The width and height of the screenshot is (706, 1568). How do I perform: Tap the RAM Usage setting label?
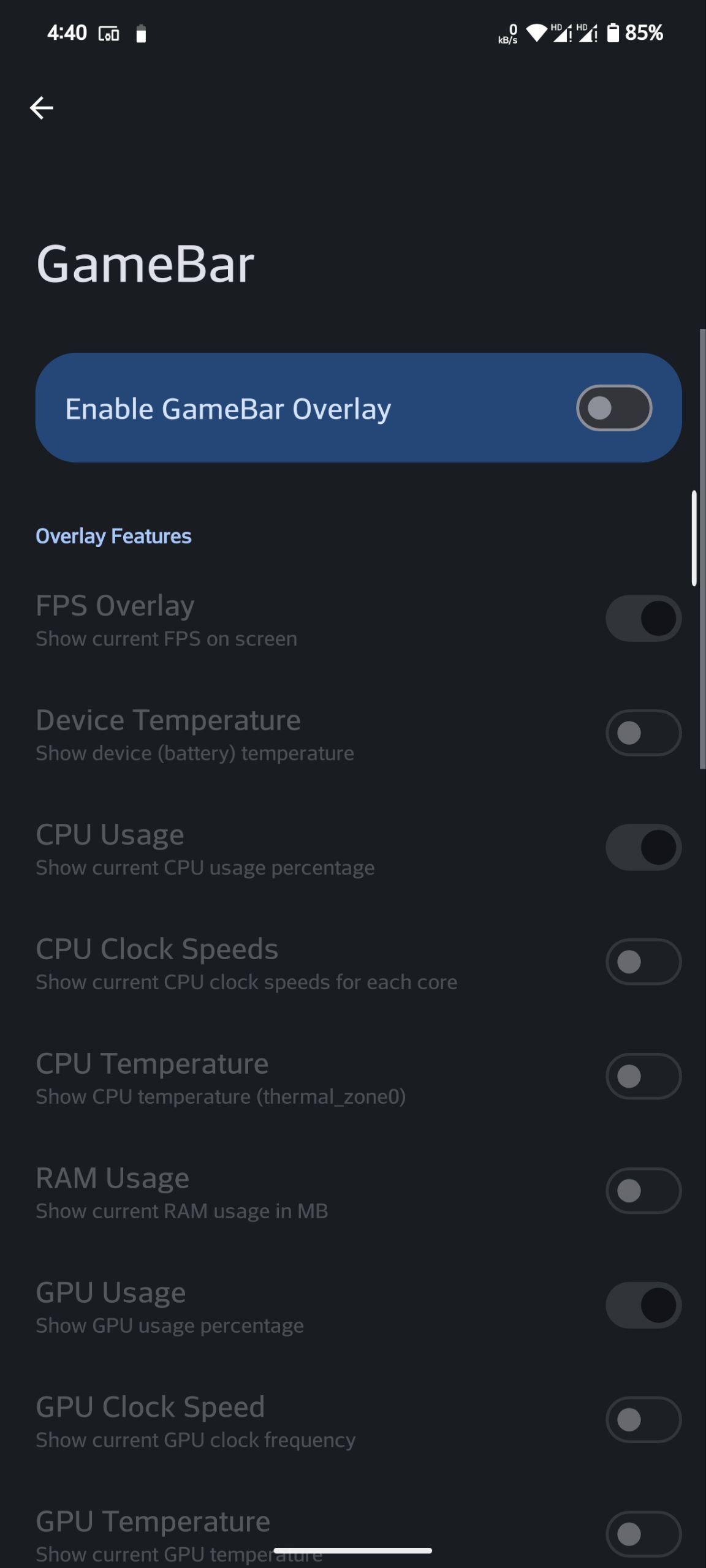(113, 1178)
